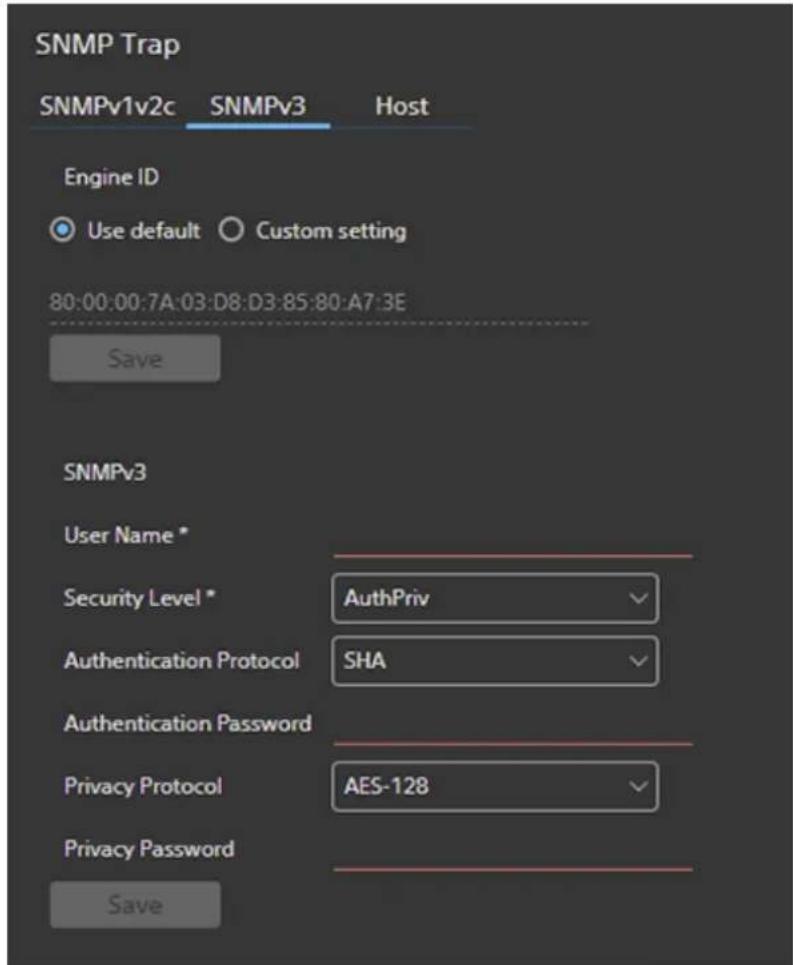Click the SNMP Trap heading

click(x=108, y=44)
